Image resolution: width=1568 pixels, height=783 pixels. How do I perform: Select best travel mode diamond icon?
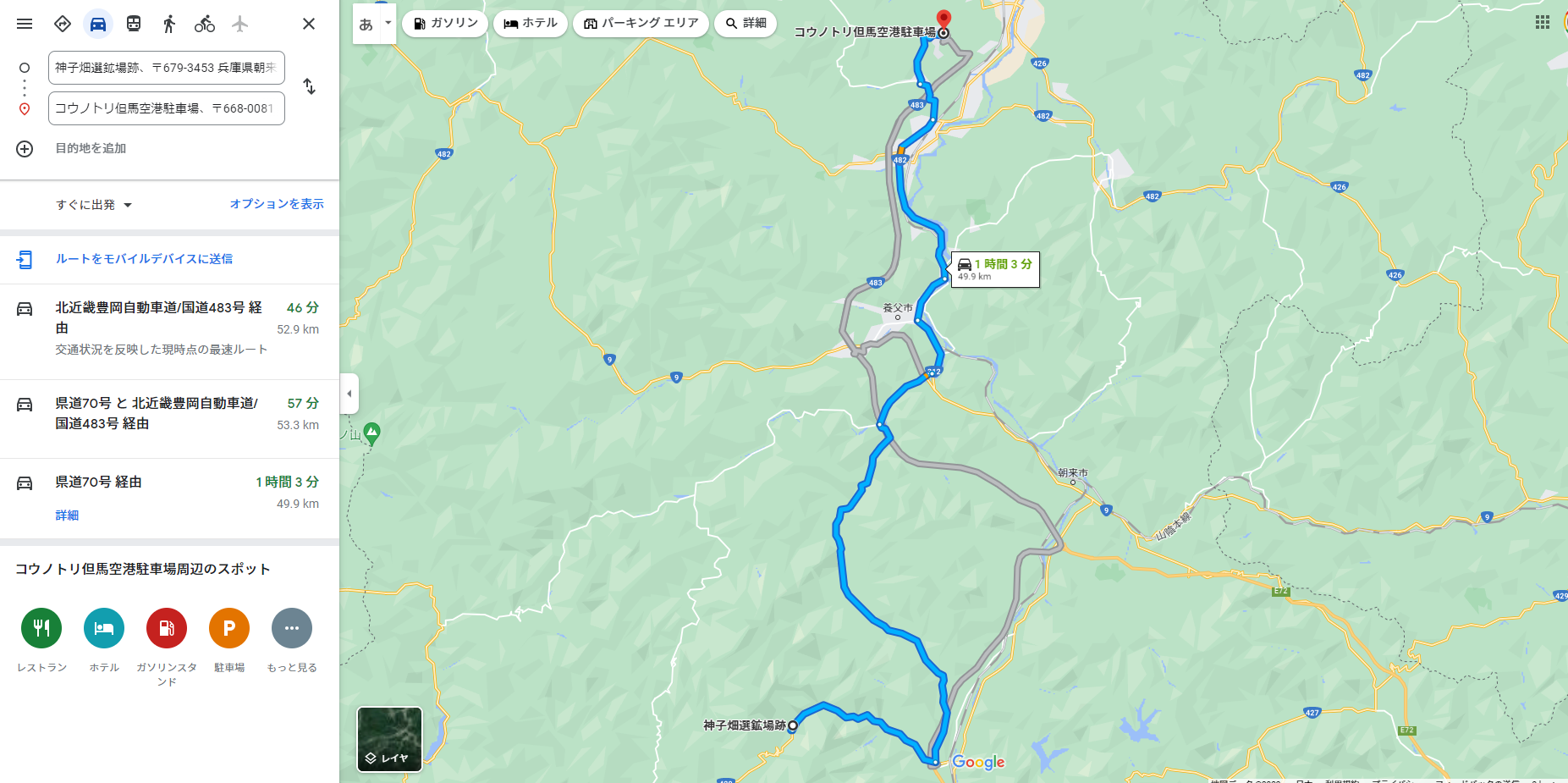pyautogui.click(x=63, y=24)
